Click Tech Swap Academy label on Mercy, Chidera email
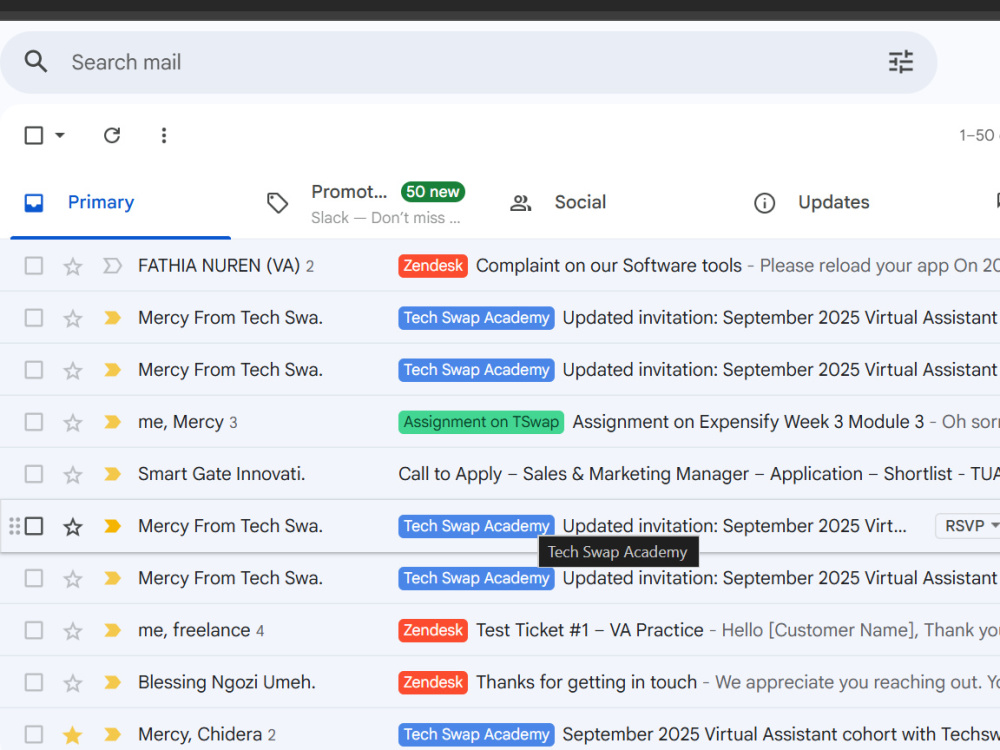The width and height of the screenshot is (1000, 750). [x=476, y=735]
